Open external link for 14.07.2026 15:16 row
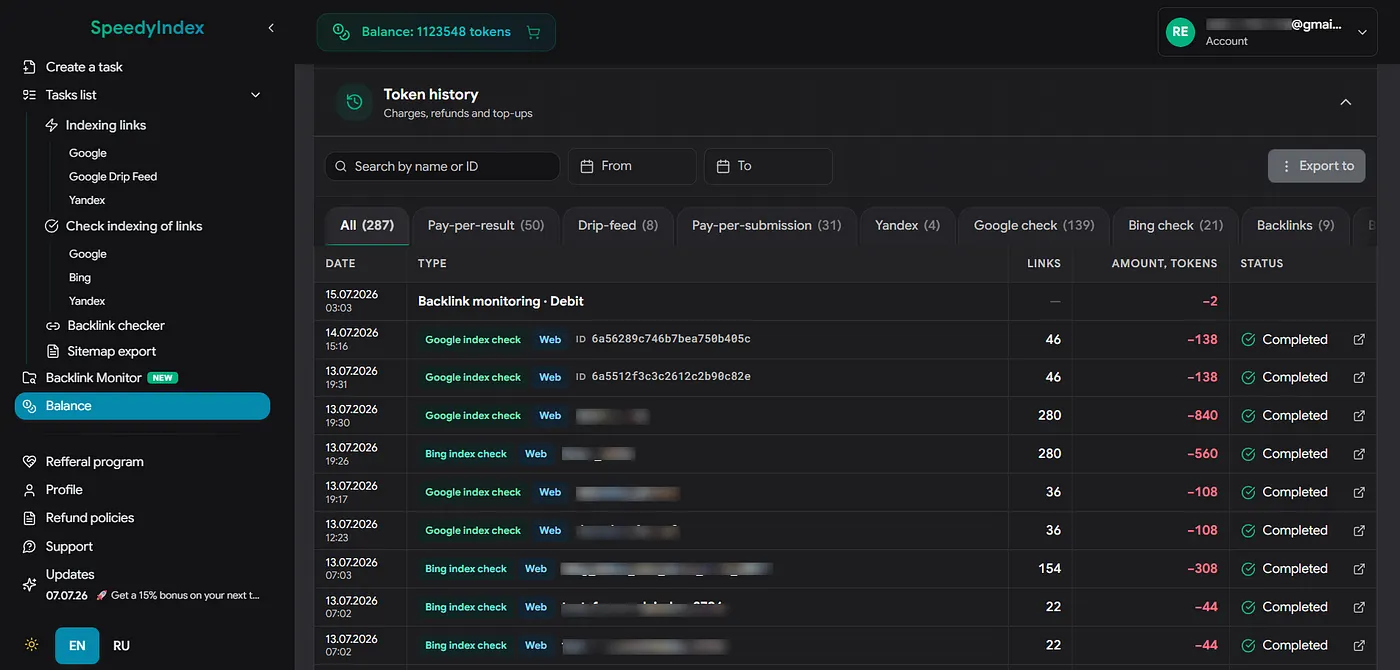This screenshot has height=670, width=1400. (x=1359, y=339)
